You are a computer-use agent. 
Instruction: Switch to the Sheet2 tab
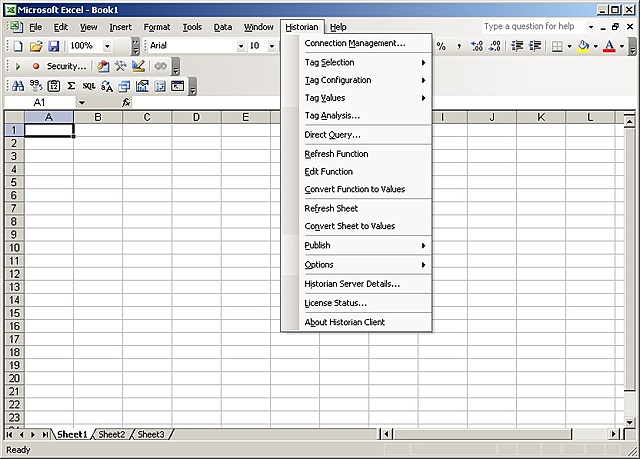point(111,435)
